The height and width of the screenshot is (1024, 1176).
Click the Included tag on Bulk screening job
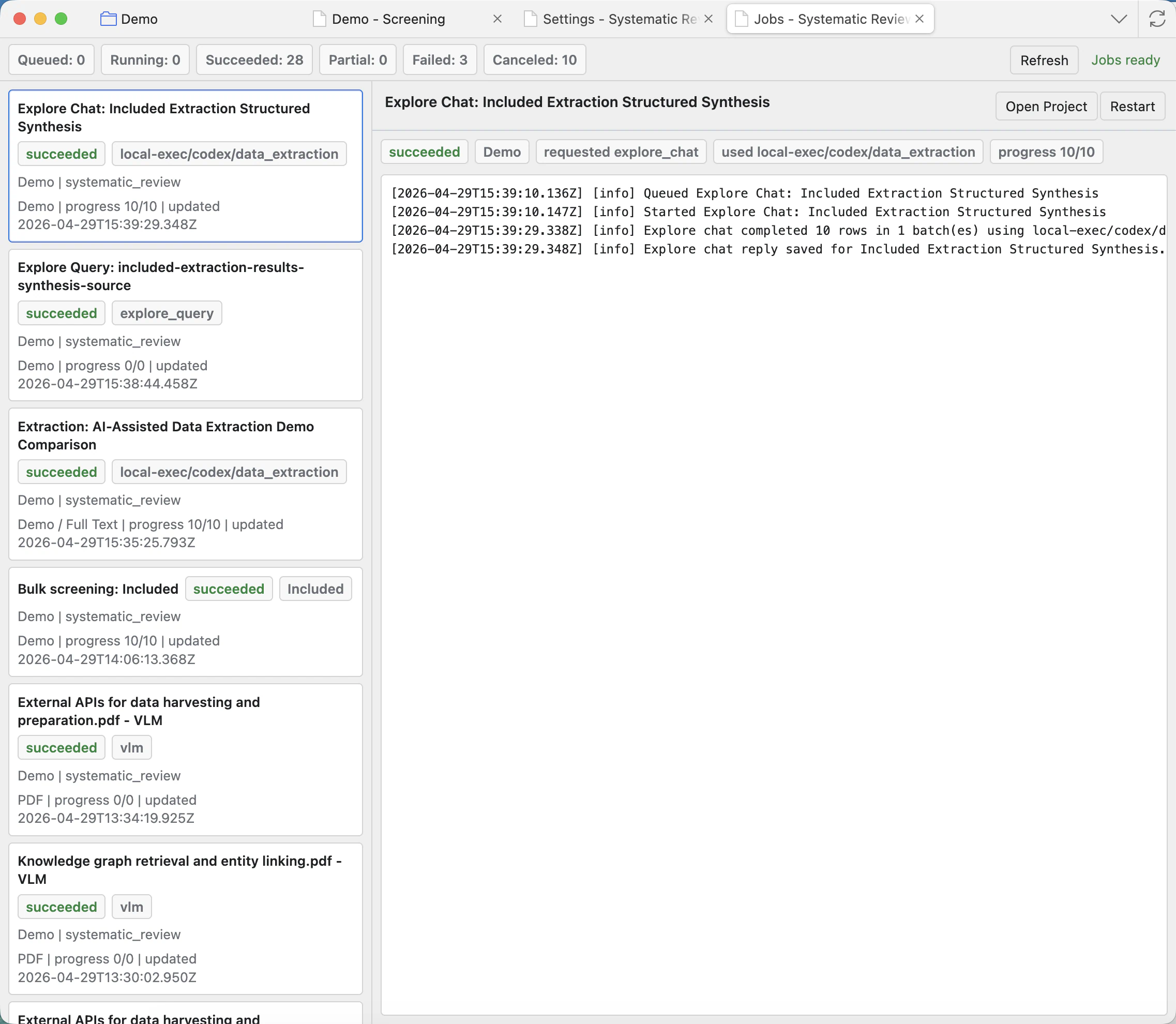pos(315,589)
